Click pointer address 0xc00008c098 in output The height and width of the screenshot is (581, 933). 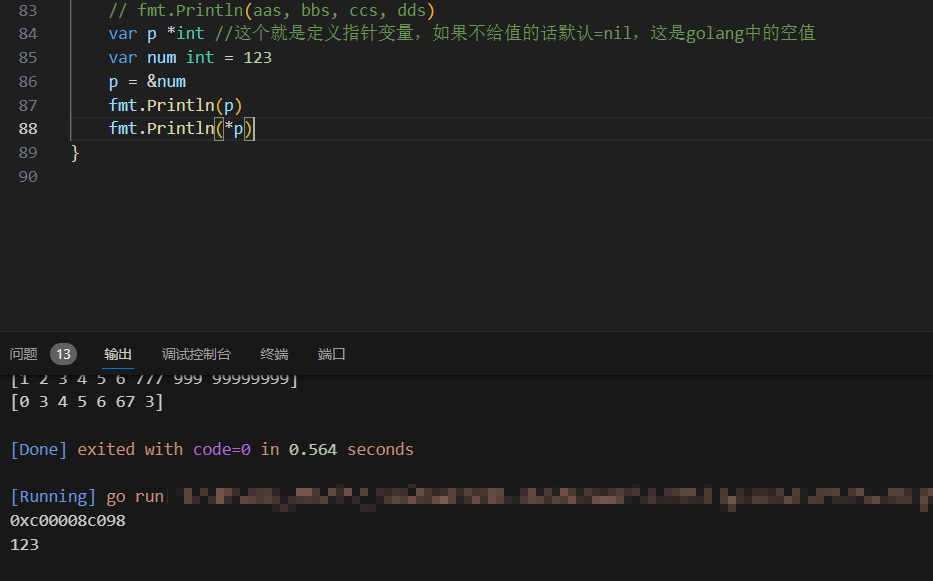(x=68, y=521)
